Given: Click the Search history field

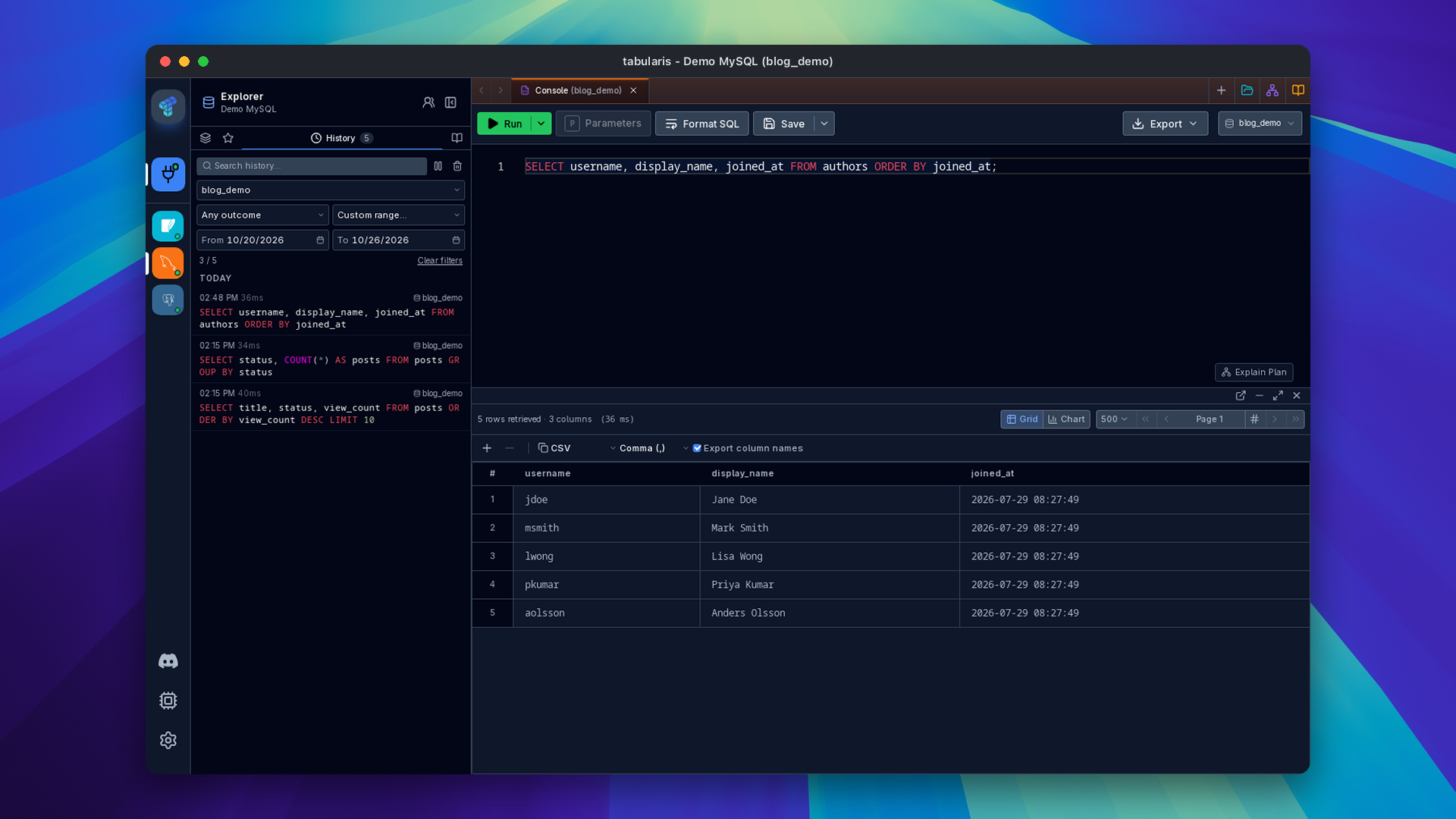Looking at the screenshot, I should (x=312, y=166).
